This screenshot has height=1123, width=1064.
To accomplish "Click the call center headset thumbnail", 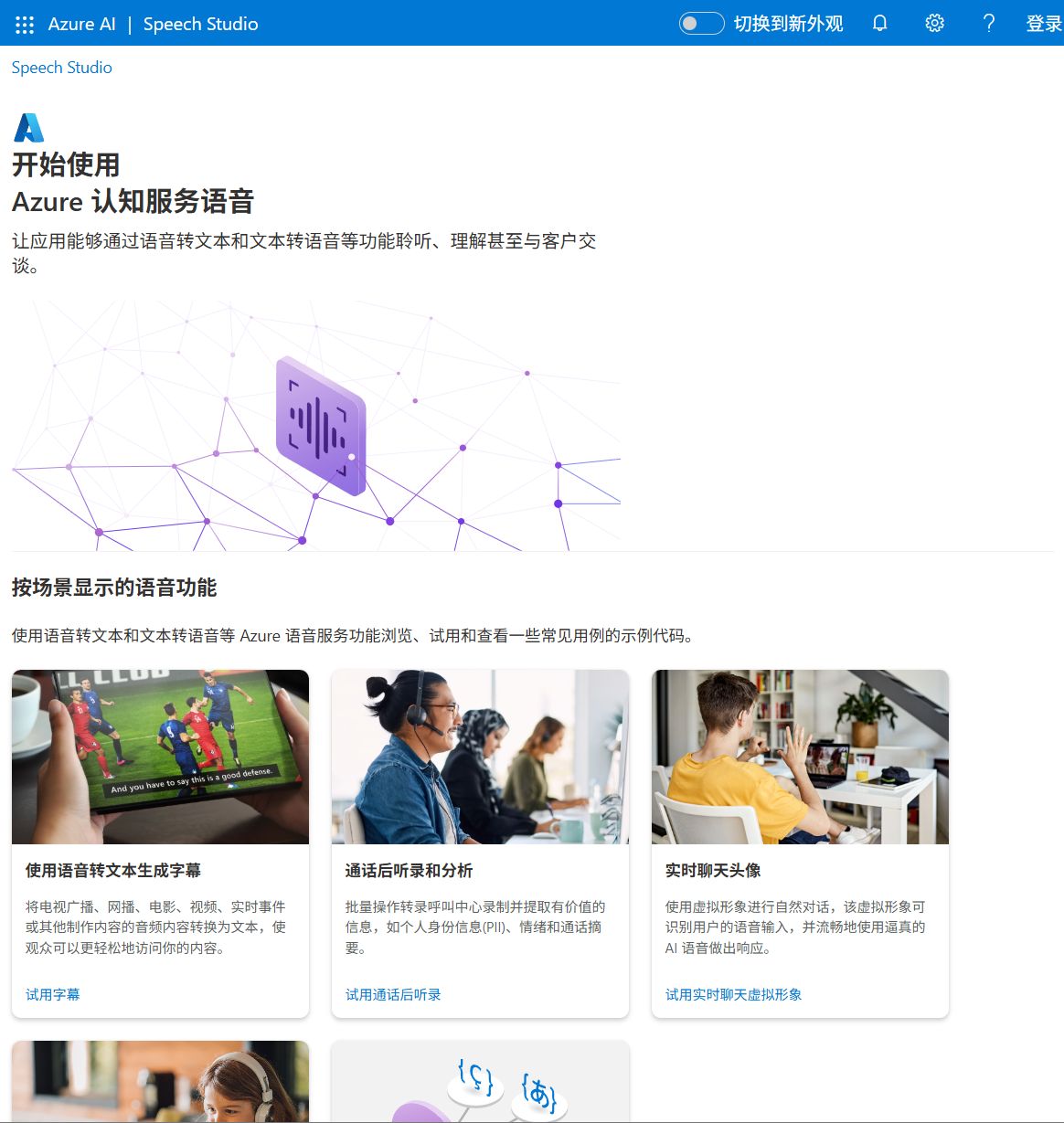I will coord(480,757).
